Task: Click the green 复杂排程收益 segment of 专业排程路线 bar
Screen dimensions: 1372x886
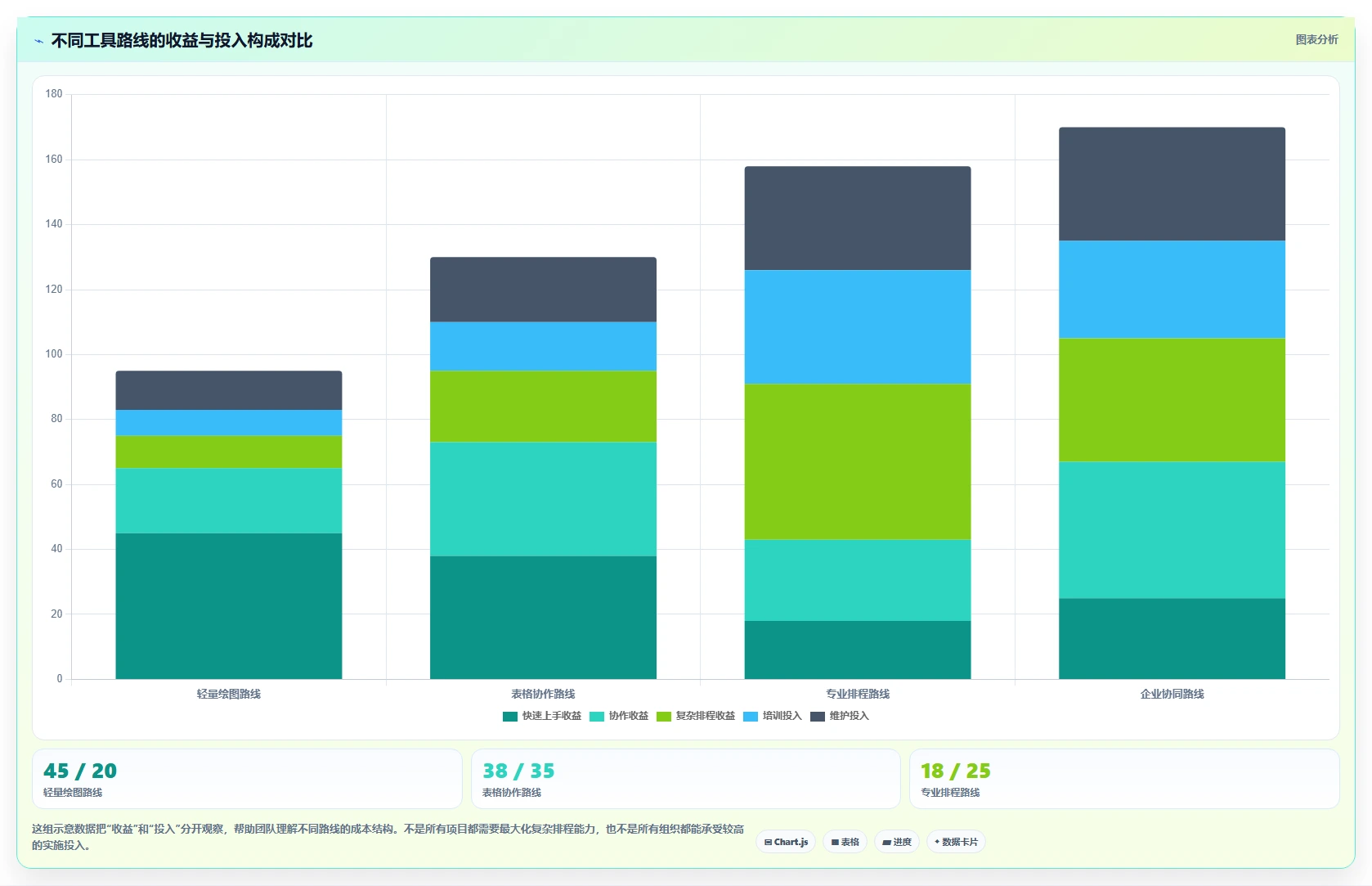Action: [x=858, y=461]
